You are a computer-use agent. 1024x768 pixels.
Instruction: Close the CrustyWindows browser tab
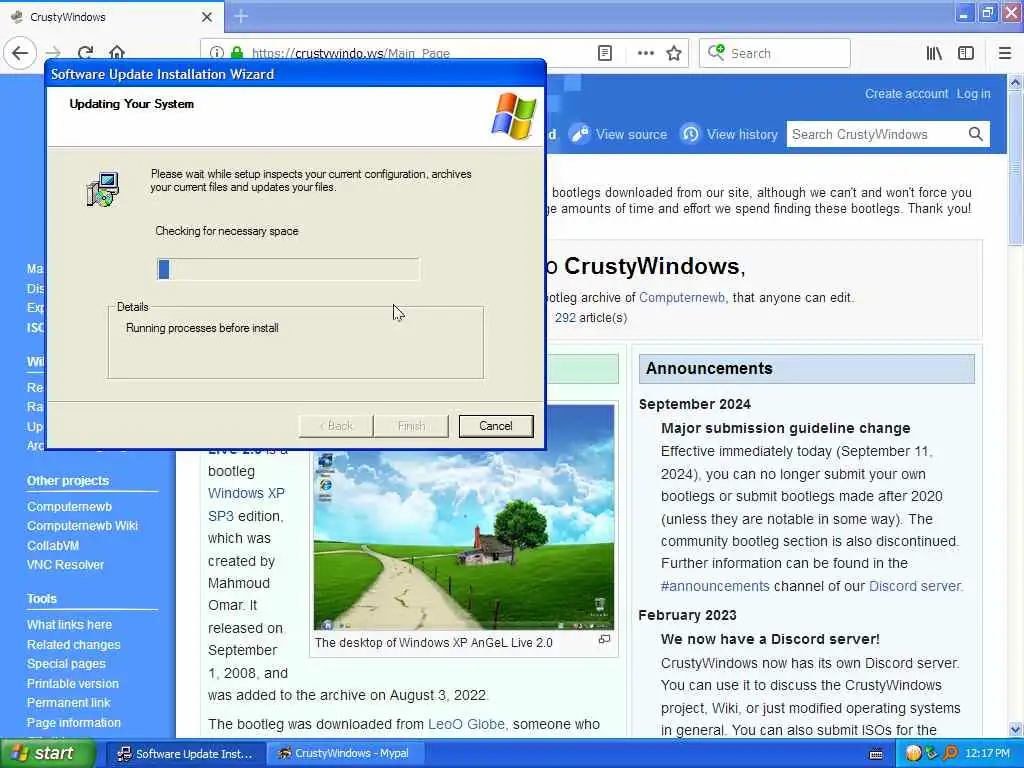(x=207, y=17)
